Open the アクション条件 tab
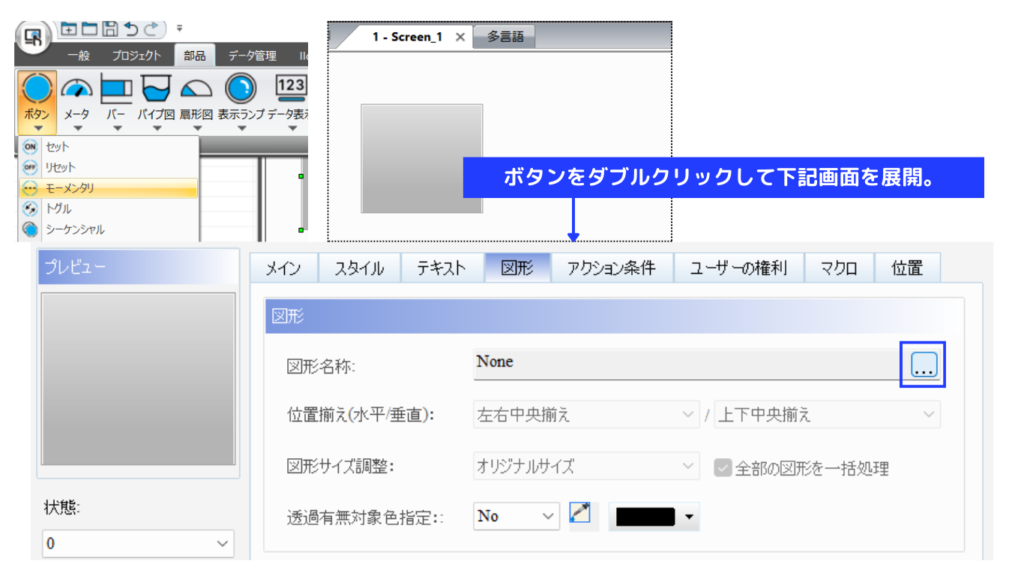1024x576 pixels. click(x=611, y=268)
